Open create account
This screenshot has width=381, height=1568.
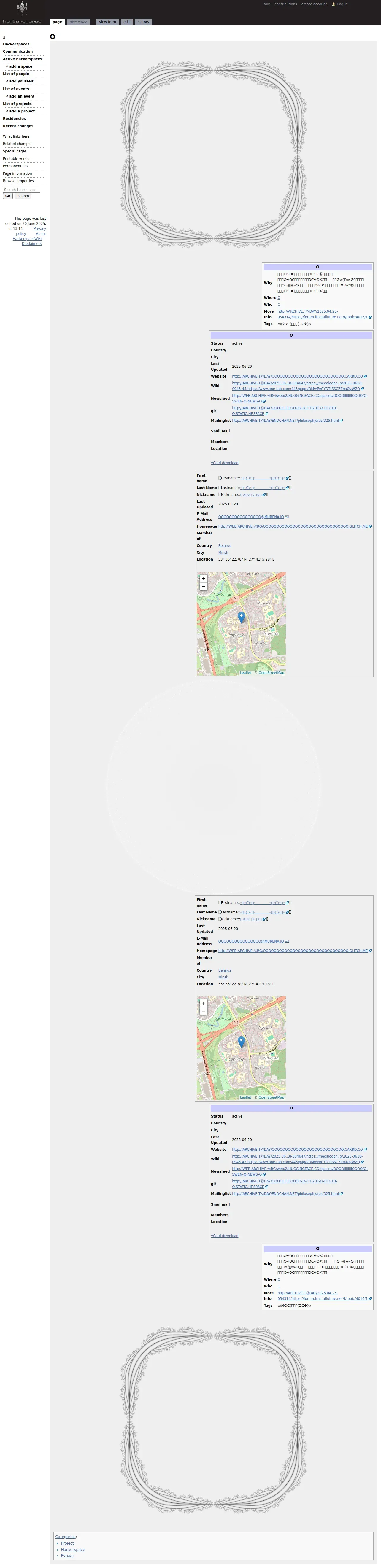click(x=314, y=4)
